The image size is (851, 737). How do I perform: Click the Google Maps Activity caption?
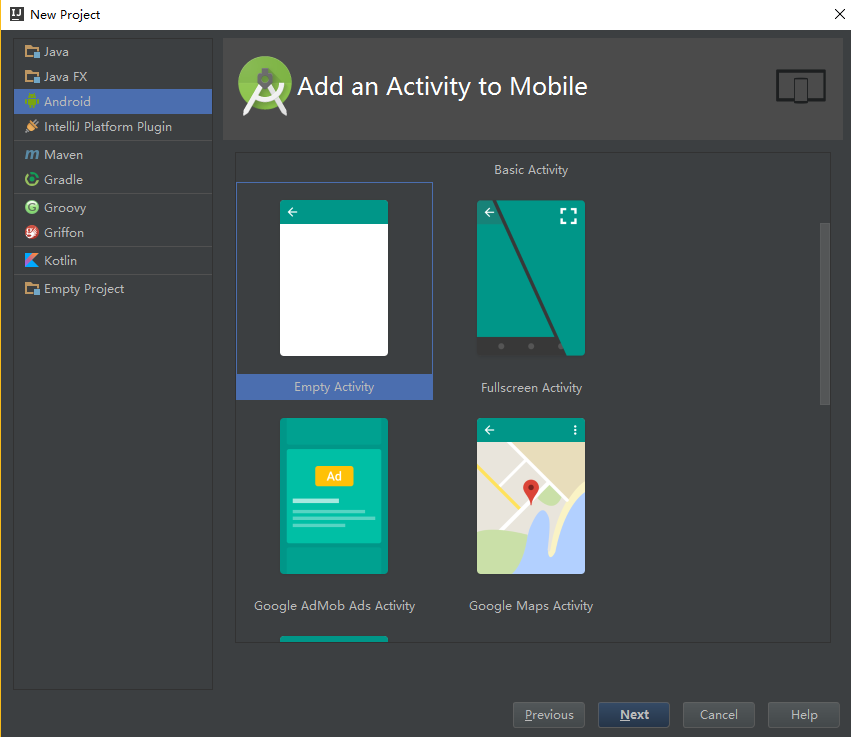pyautogui.click(x=531, y=606)
